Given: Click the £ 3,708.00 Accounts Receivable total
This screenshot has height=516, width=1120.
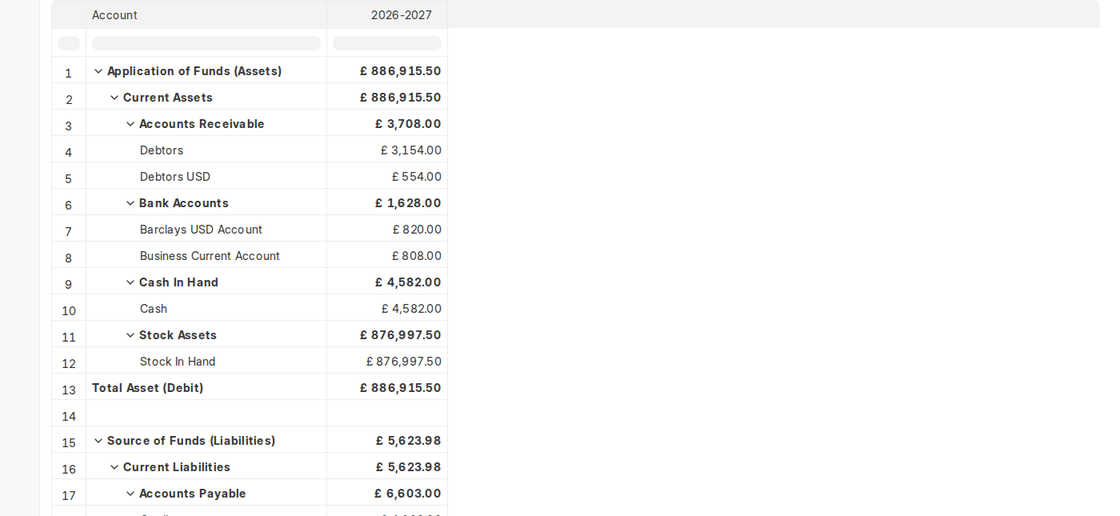Looking at the screenshot, I should point(408,124).
